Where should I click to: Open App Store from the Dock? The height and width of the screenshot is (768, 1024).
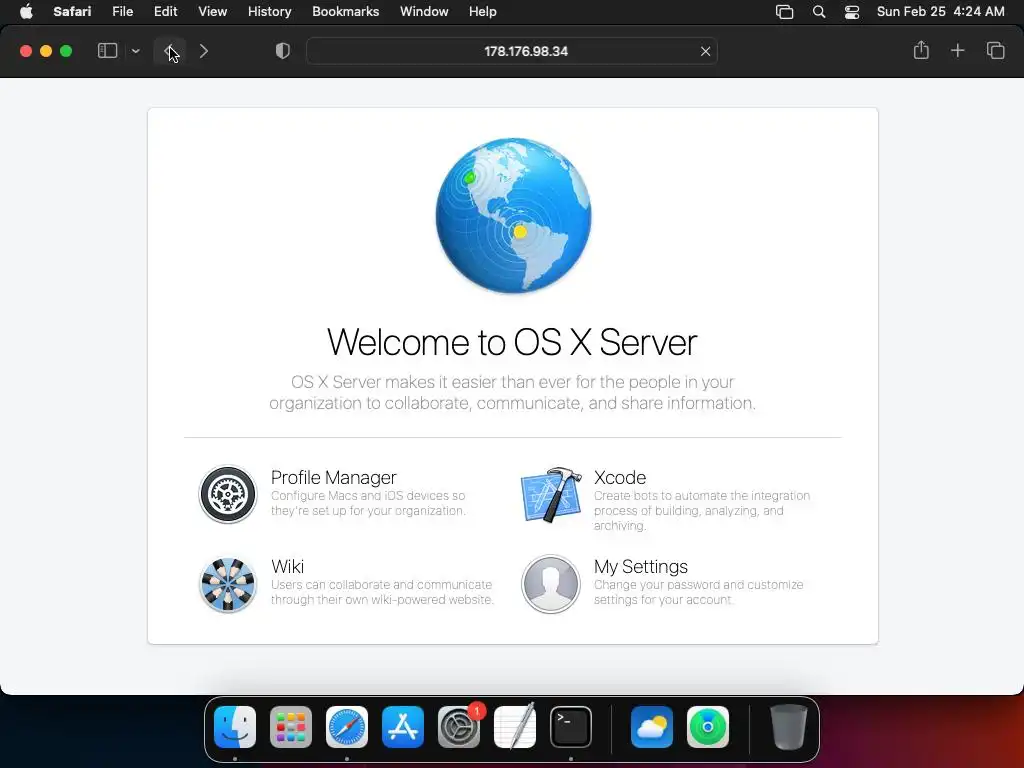[403, 726]
